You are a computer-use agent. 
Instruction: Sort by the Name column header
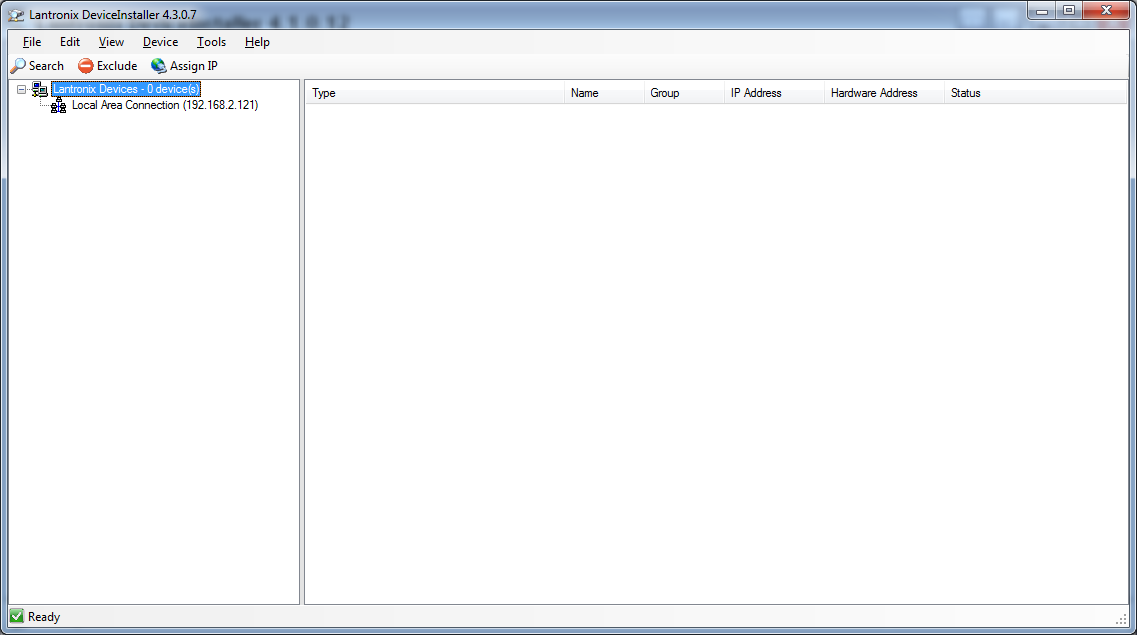click(604, 93)
